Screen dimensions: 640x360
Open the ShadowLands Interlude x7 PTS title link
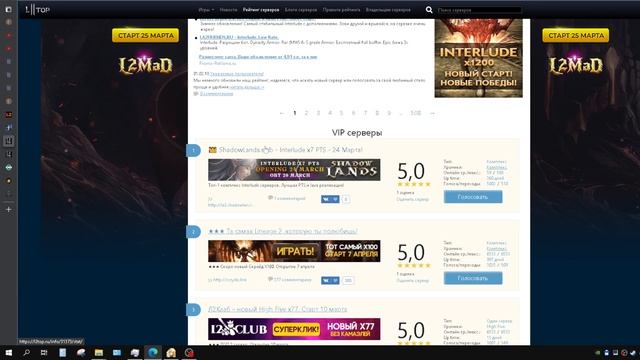coord(290,150)
